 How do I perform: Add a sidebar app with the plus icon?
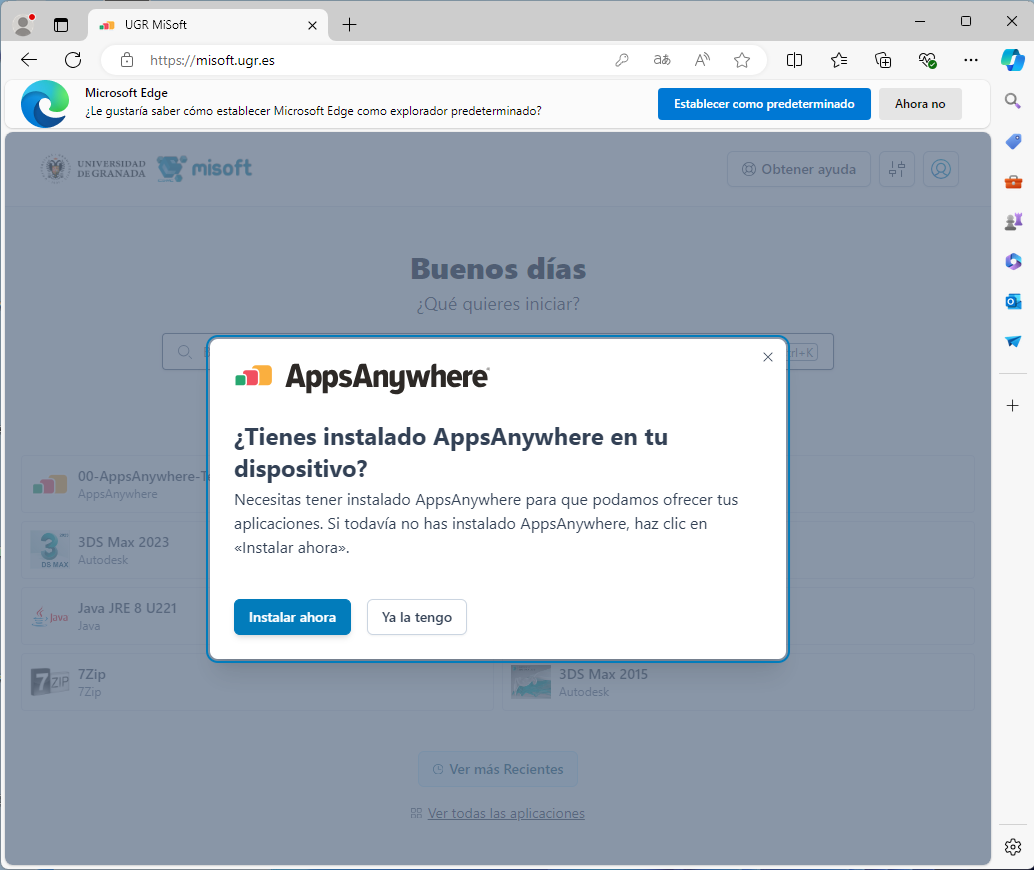pyautogui.click(x=1013, y=406)
